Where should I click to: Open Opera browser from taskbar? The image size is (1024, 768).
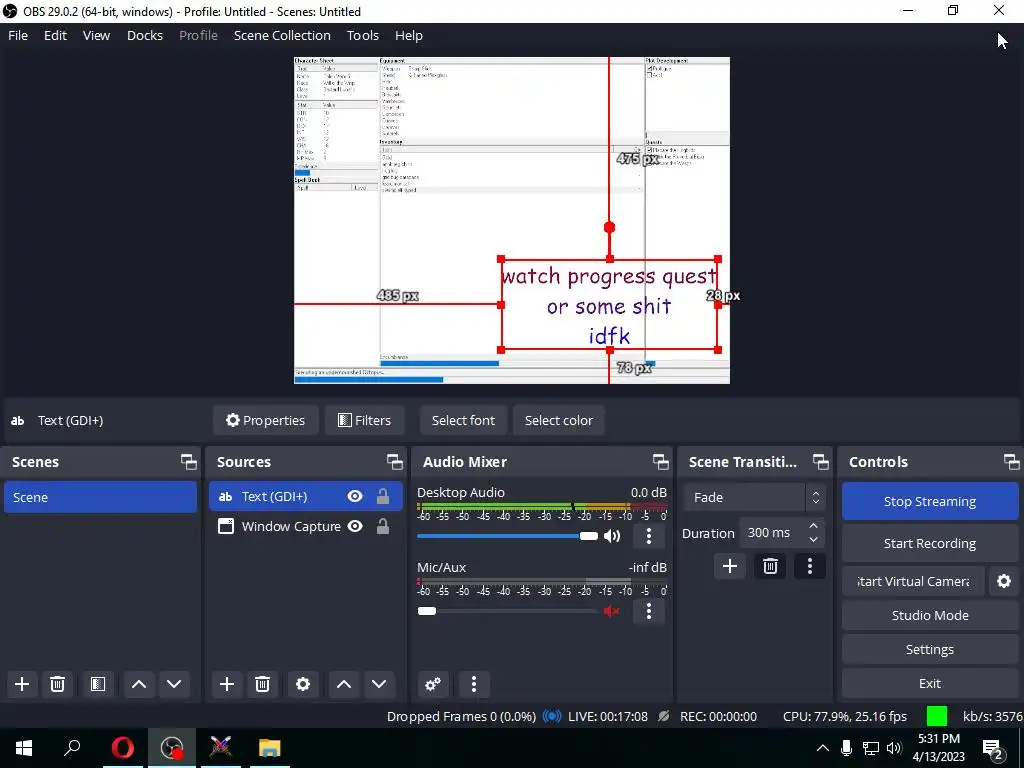[123, 748]
